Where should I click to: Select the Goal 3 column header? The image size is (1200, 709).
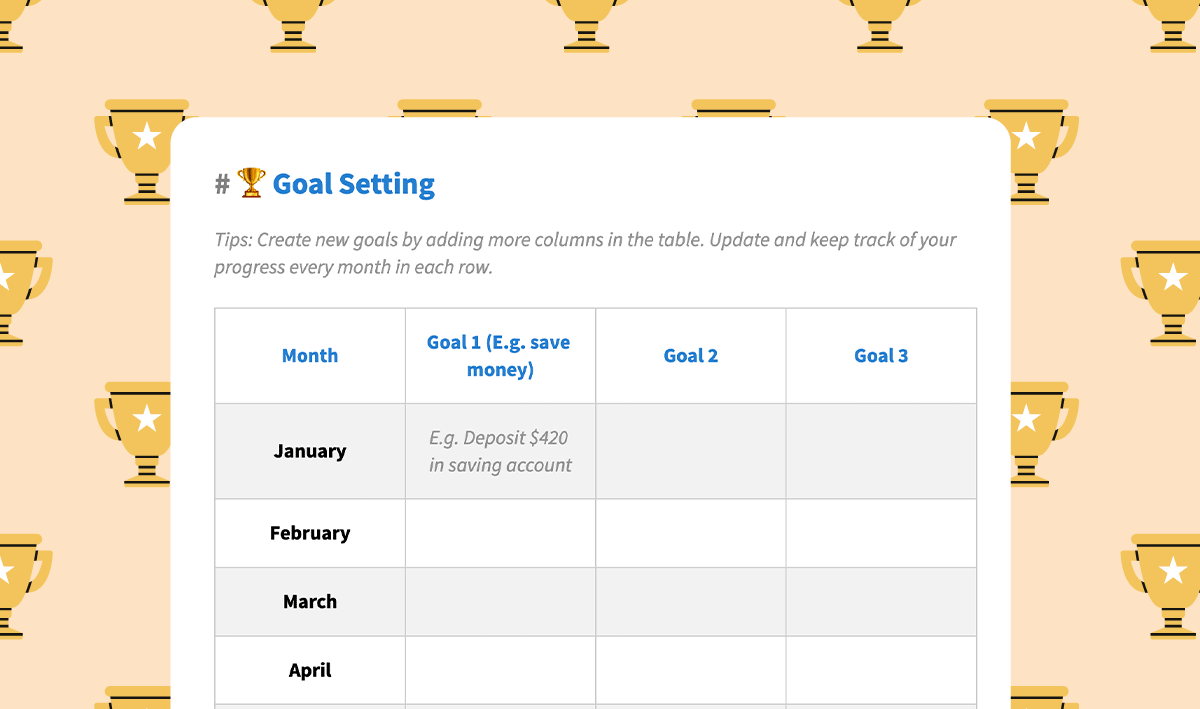(x=881, y=356)
